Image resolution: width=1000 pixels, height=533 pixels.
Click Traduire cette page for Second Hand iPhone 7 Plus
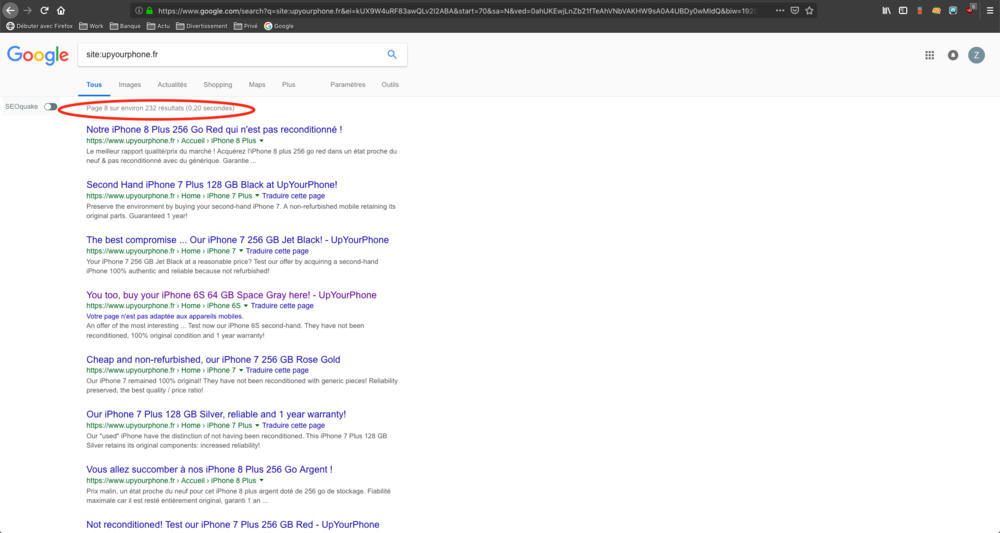click(x=293, y=196)
